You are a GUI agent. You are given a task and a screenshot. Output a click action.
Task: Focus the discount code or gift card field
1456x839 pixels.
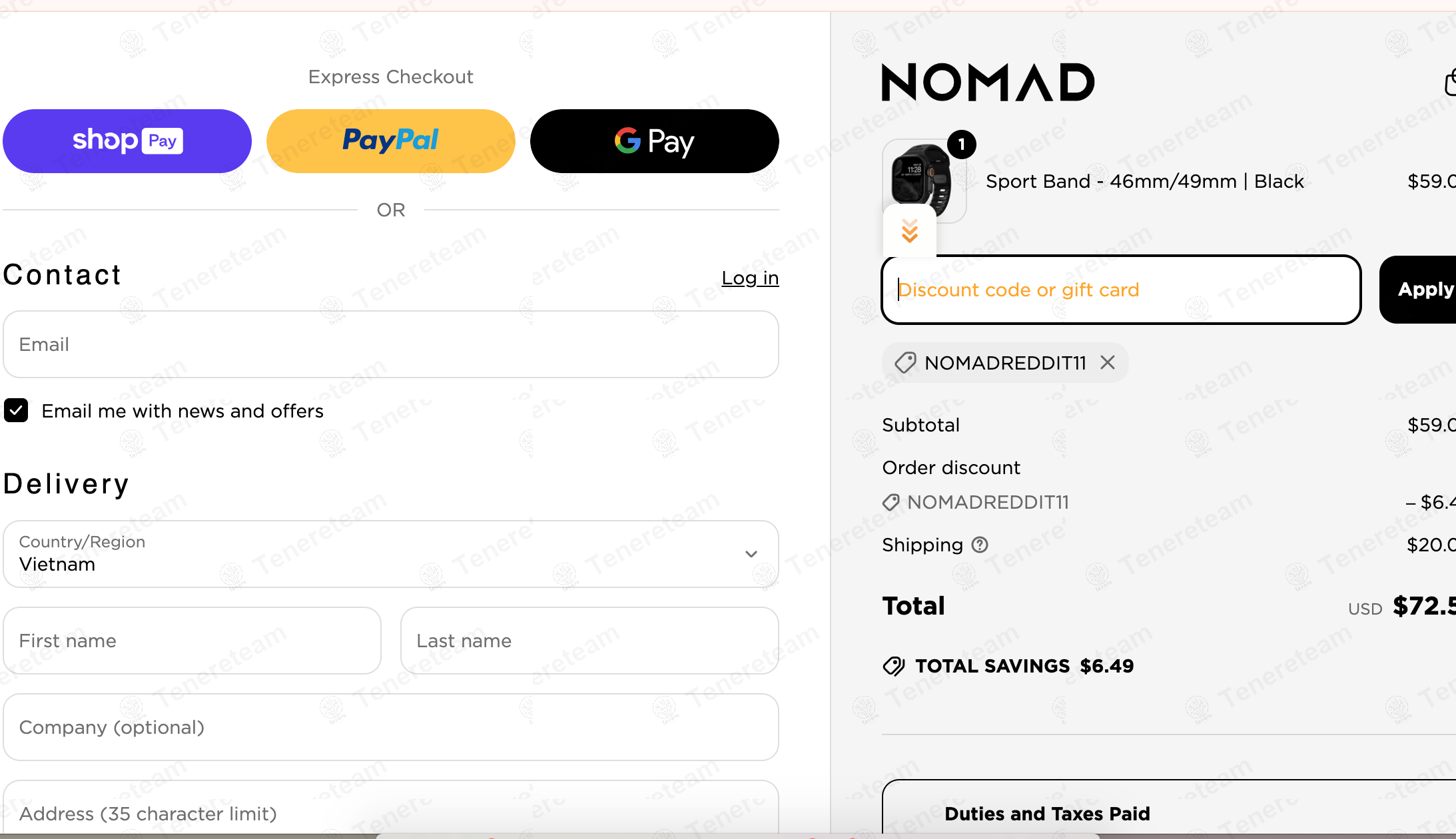coord(1119,290)
